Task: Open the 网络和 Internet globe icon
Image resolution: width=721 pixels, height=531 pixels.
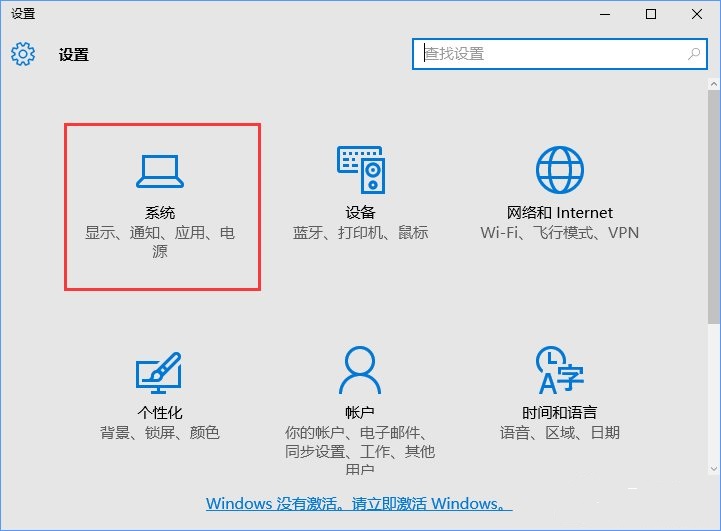Action: tap(560, 170)
